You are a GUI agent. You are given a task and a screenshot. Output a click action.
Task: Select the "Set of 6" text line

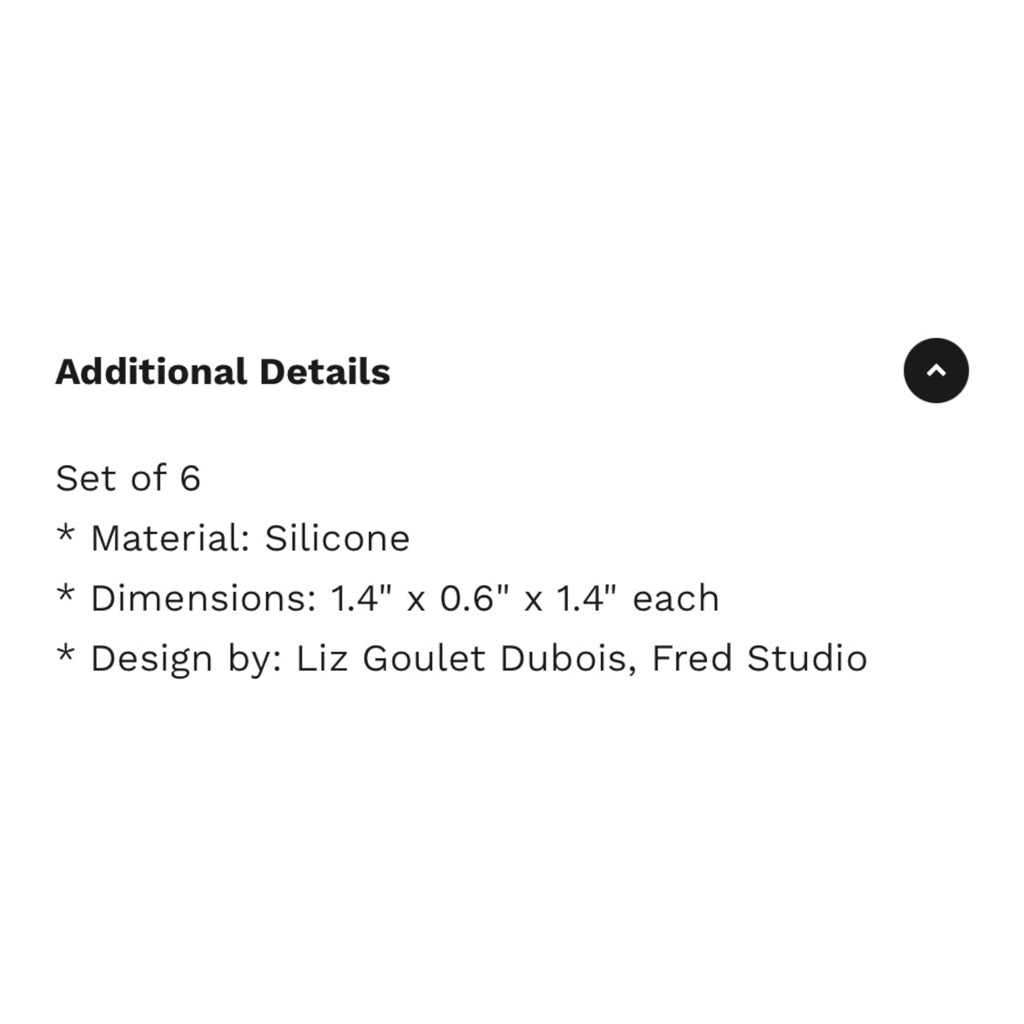pyautogui.click(x=128, y=478)
